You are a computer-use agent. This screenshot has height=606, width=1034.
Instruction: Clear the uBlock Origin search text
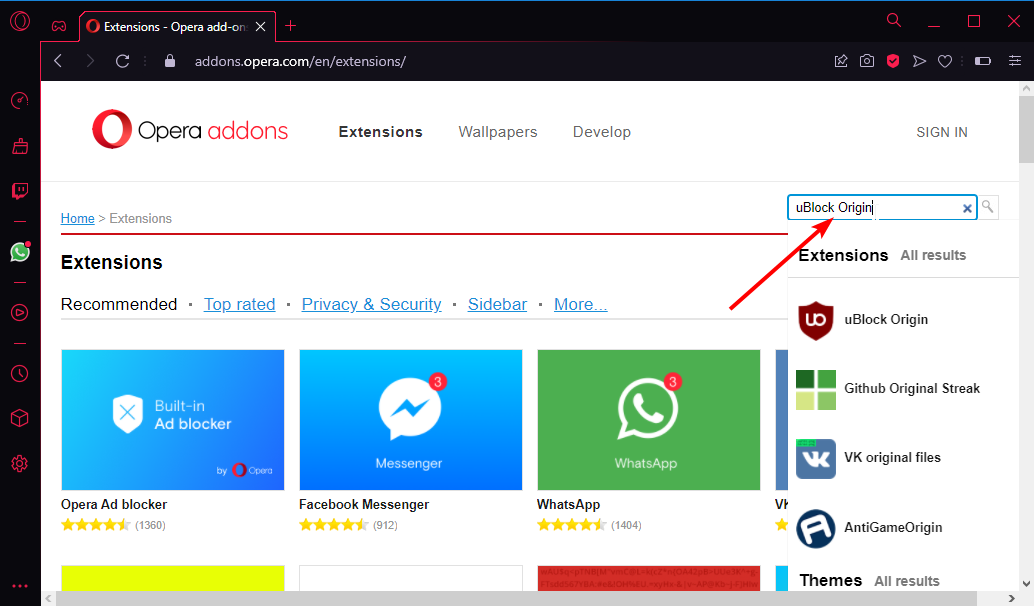(967, 208)
